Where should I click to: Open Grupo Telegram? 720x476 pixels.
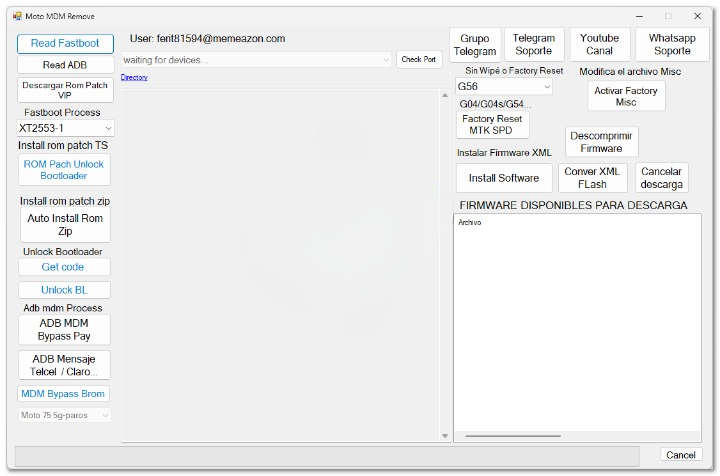pyautogui.click(x=475, y=45)
